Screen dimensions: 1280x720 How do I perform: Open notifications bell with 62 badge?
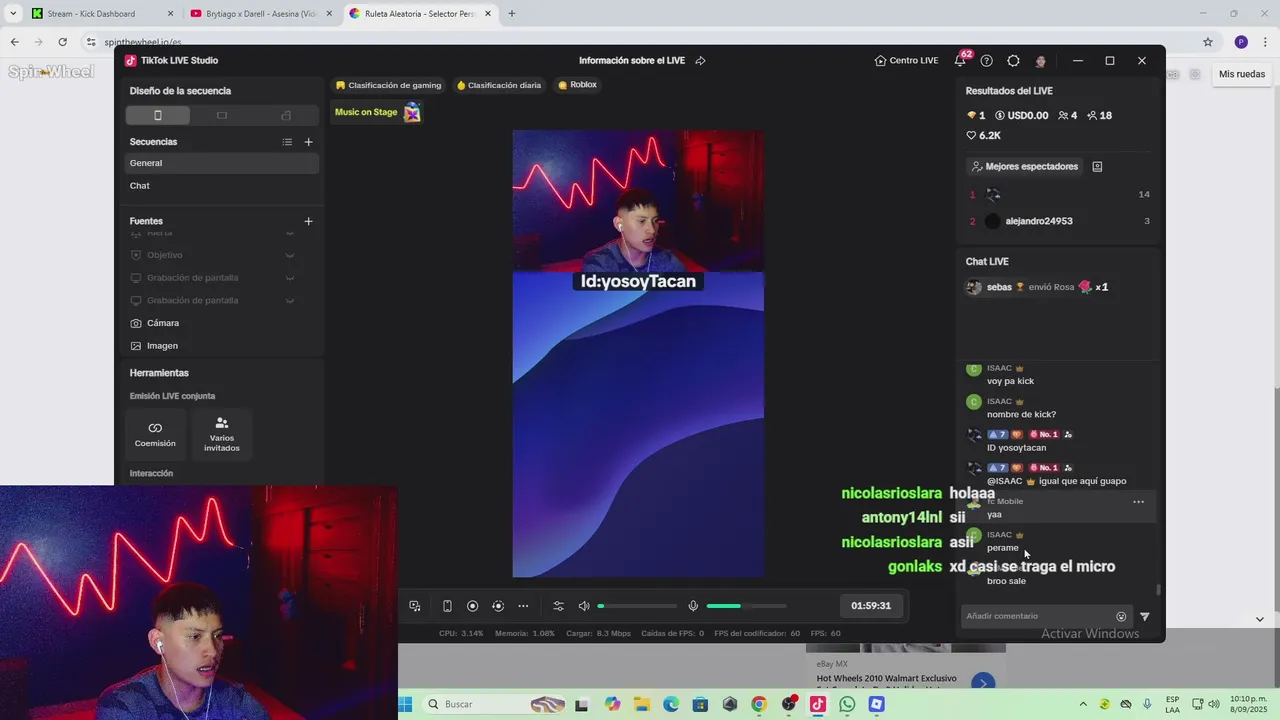pos(960,61)
